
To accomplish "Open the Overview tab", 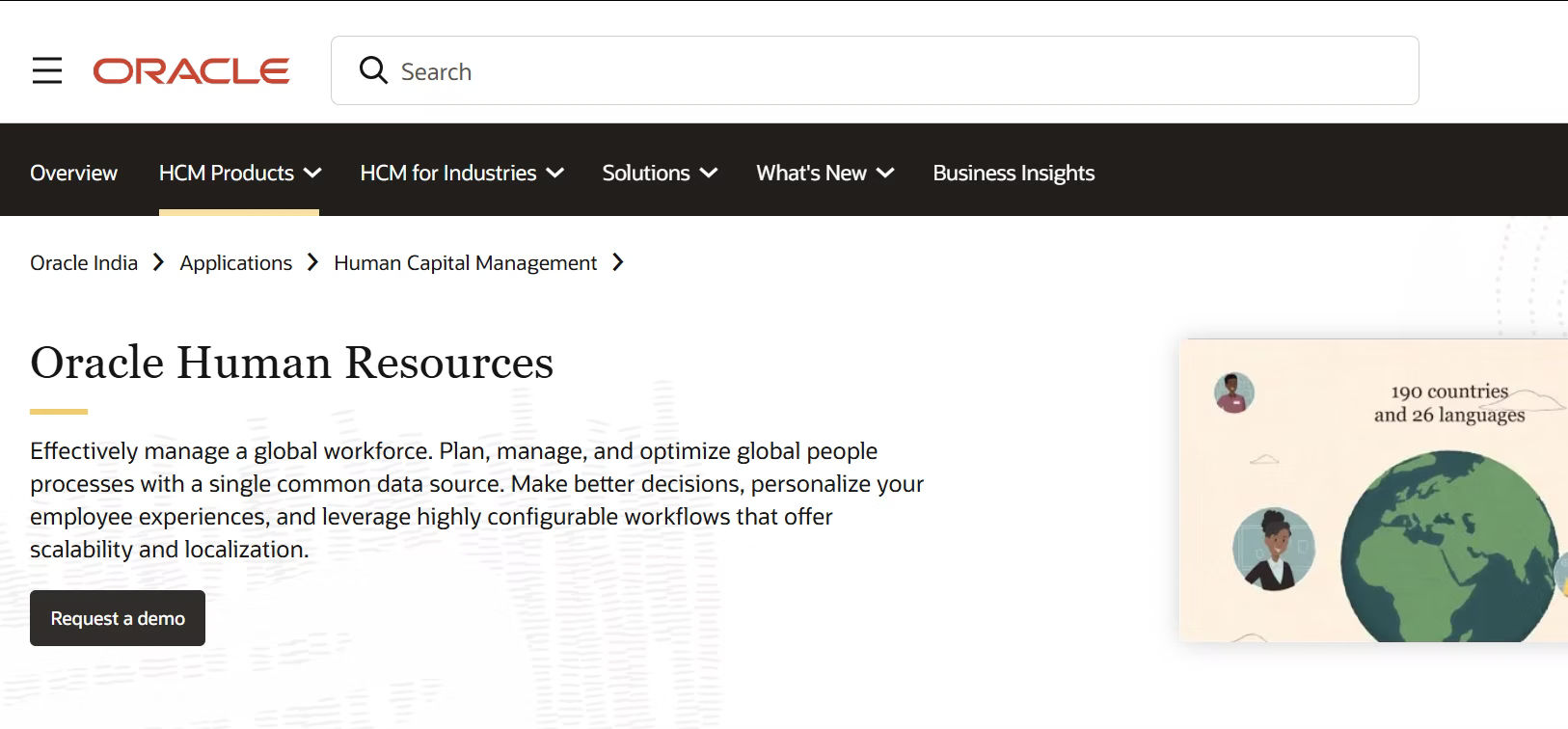I will pyautogui.click(x=73, y=173).
